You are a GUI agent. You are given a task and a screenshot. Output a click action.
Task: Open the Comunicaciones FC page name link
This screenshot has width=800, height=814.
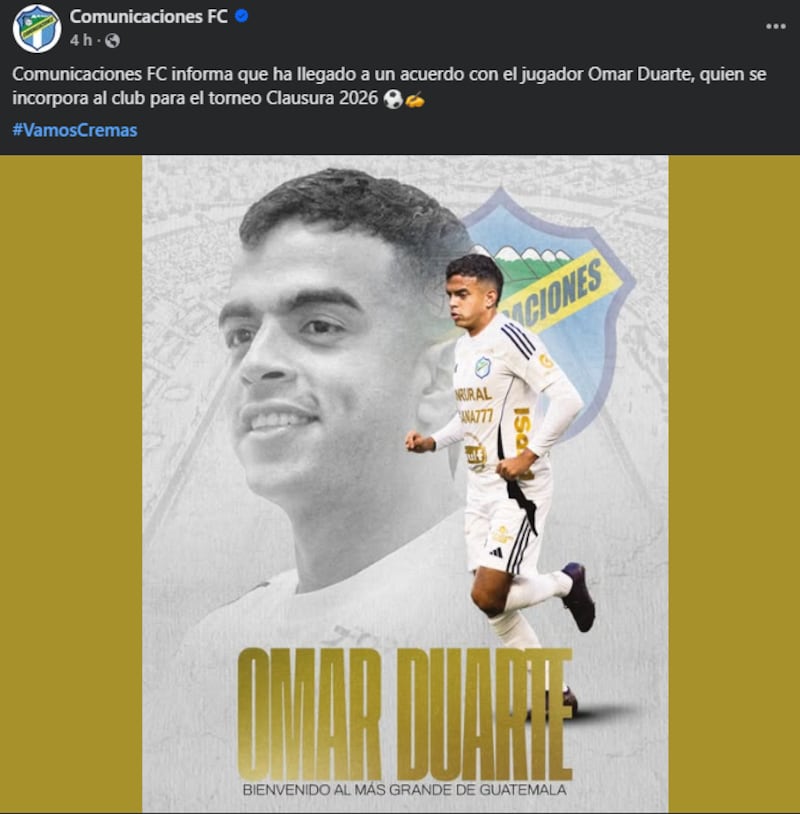pos(148,17)
